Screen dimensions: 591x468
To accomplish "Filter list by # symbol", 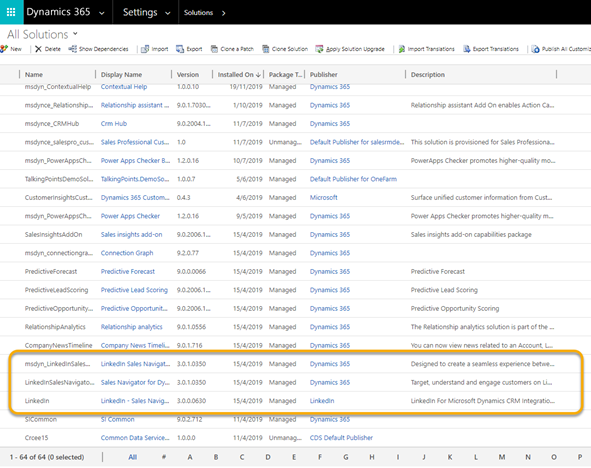I will 164,457.
